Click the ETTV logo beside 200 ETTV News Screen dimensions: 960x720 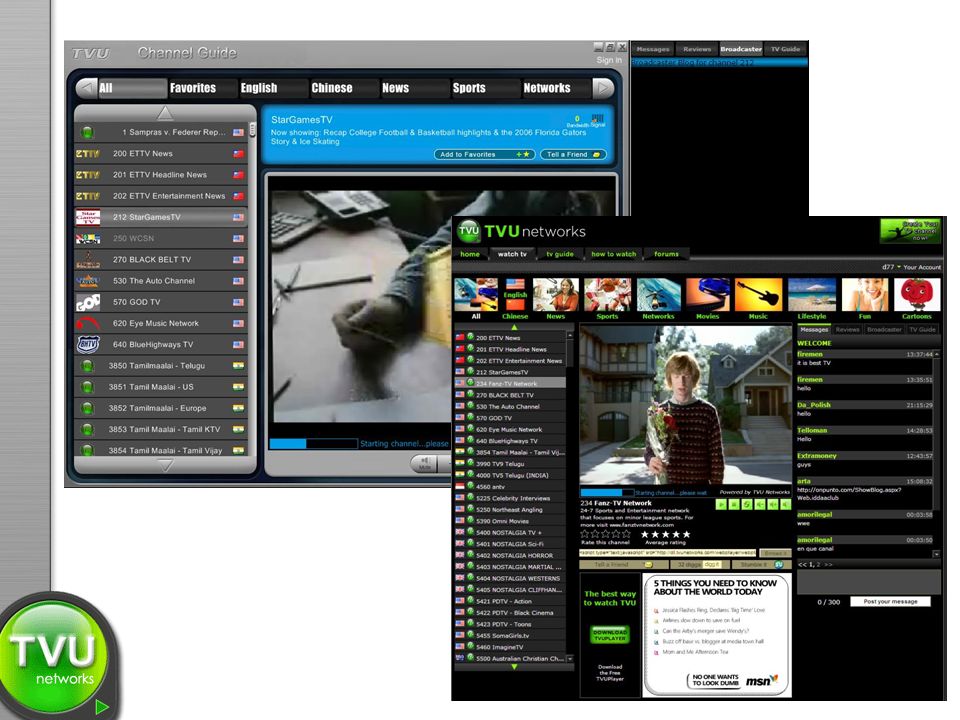(x=88, y=154)
